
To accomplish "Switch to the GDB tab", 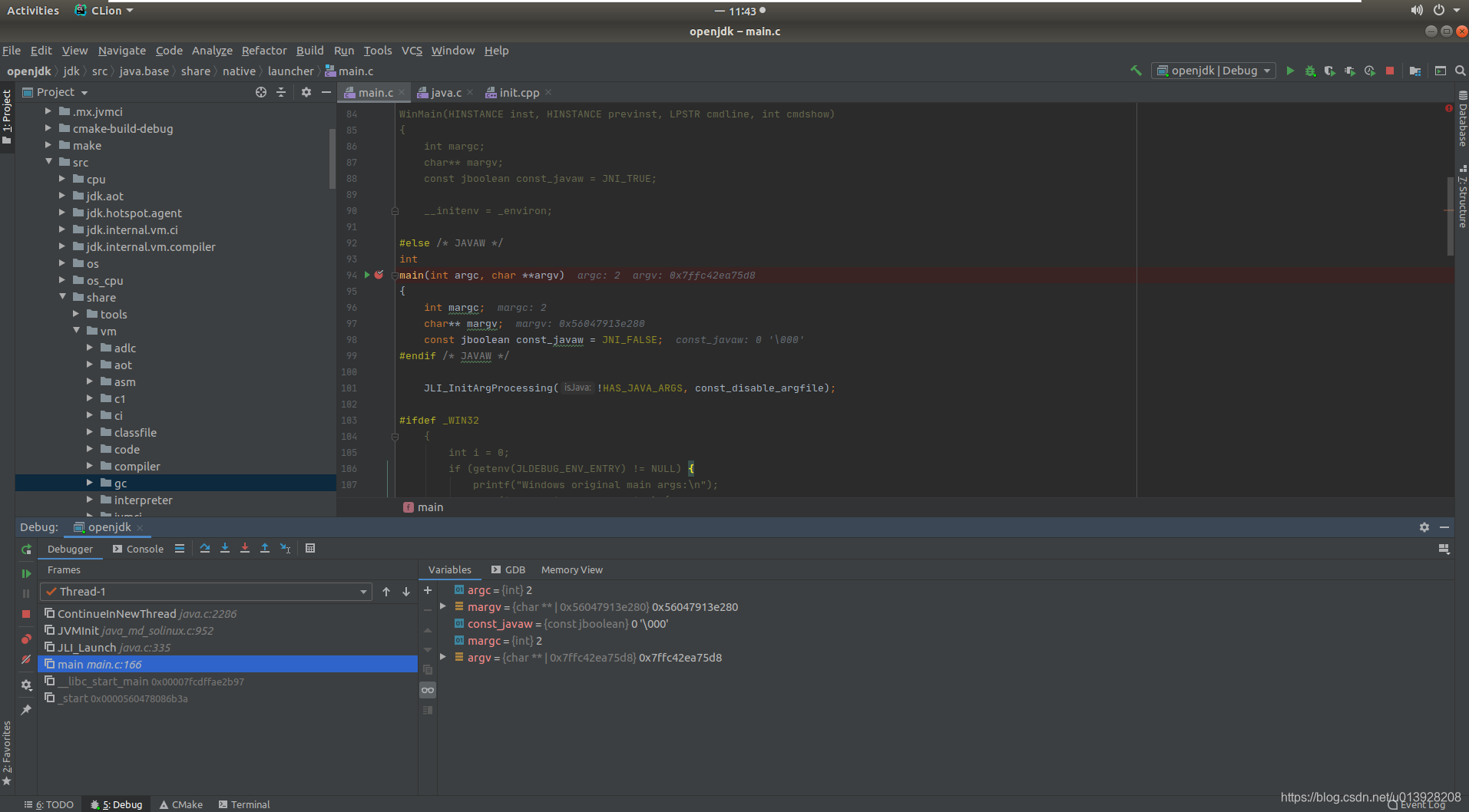I will point(508,570).
